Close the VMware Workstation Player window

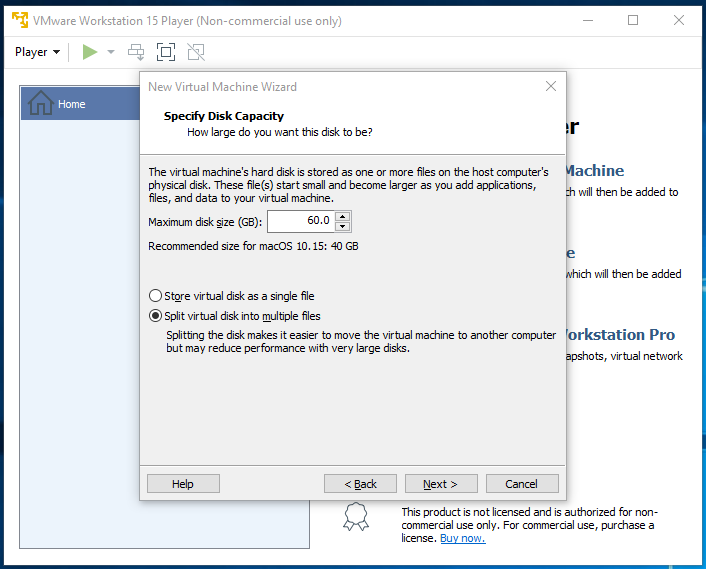point(679,20)
